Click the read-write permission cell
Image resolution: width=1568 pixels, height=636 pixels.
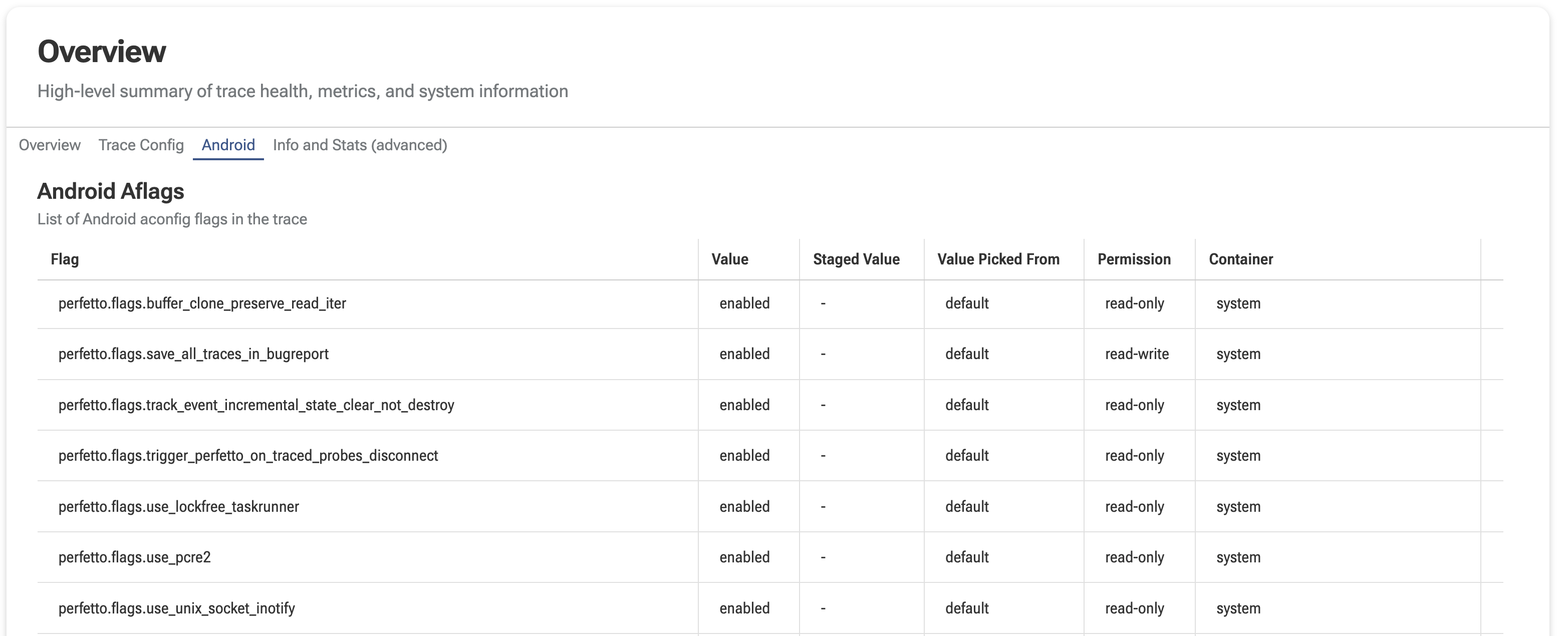coord(1137,354)
